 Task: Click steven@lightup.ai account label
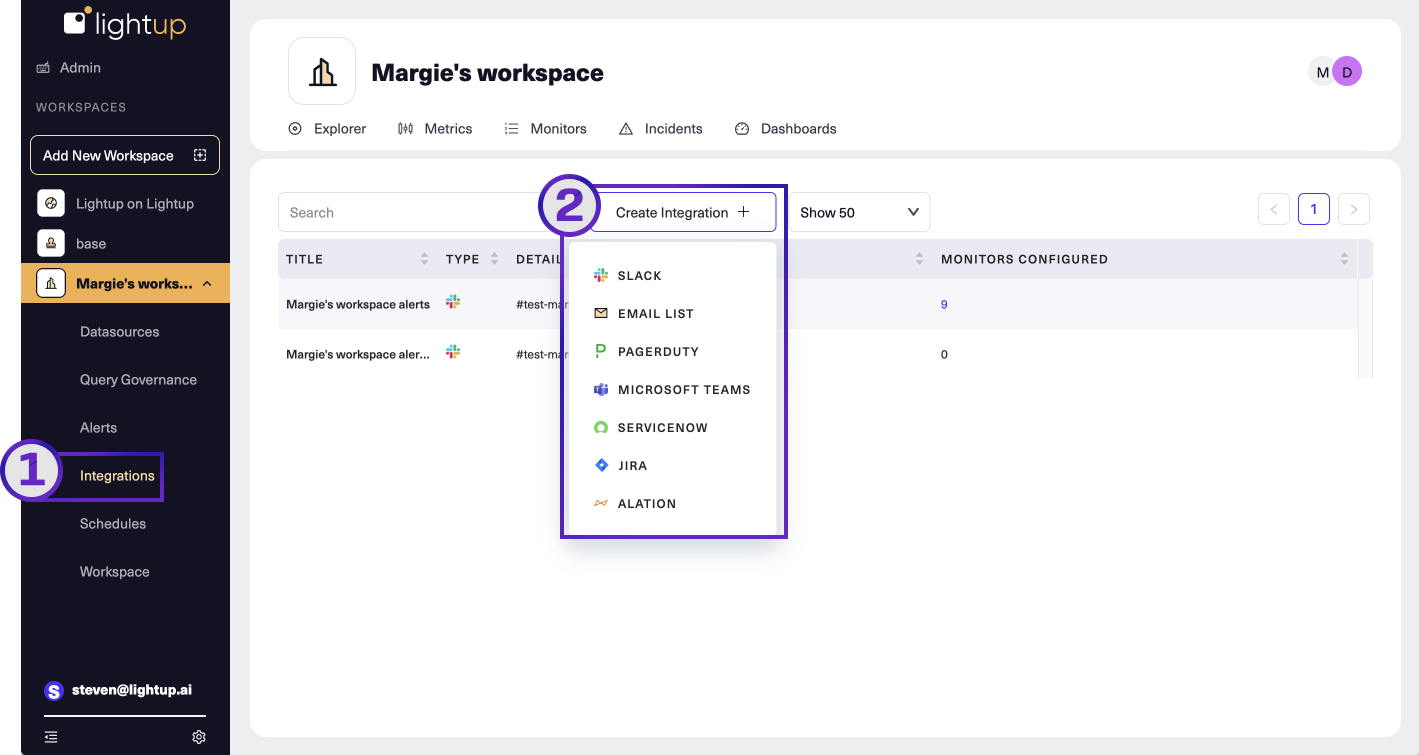click(132, 690)
